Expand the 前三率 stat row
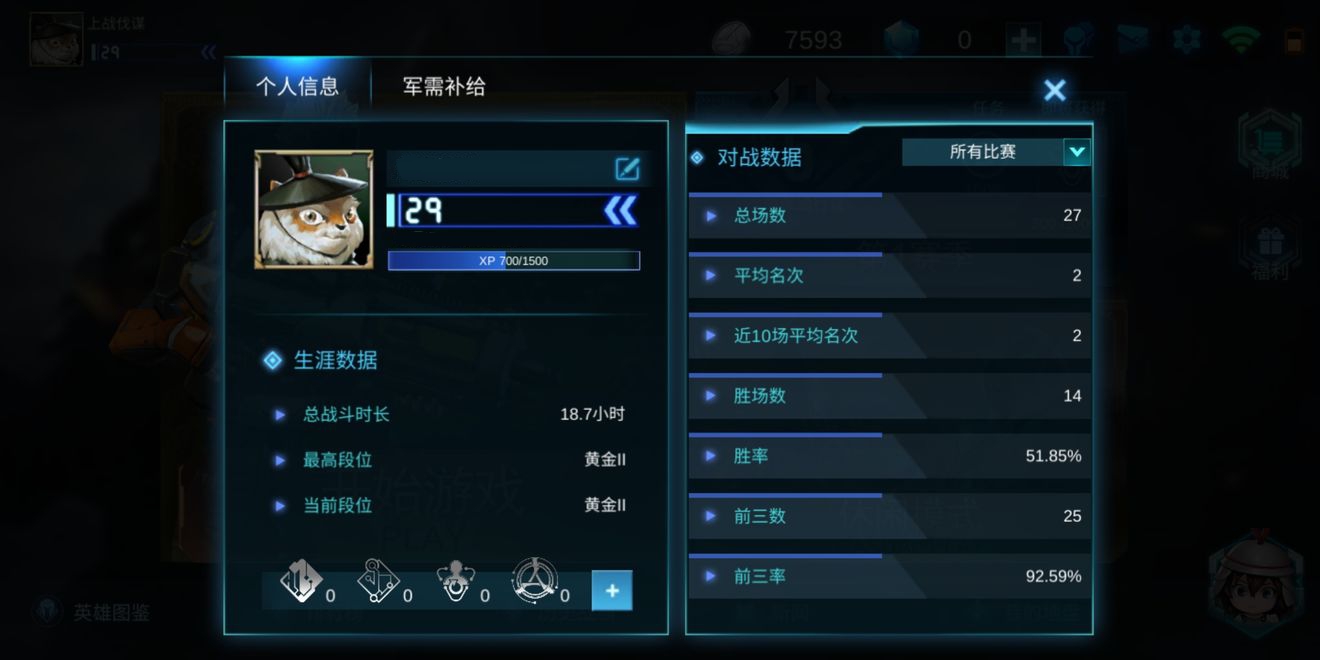 (x=889, y=576)
